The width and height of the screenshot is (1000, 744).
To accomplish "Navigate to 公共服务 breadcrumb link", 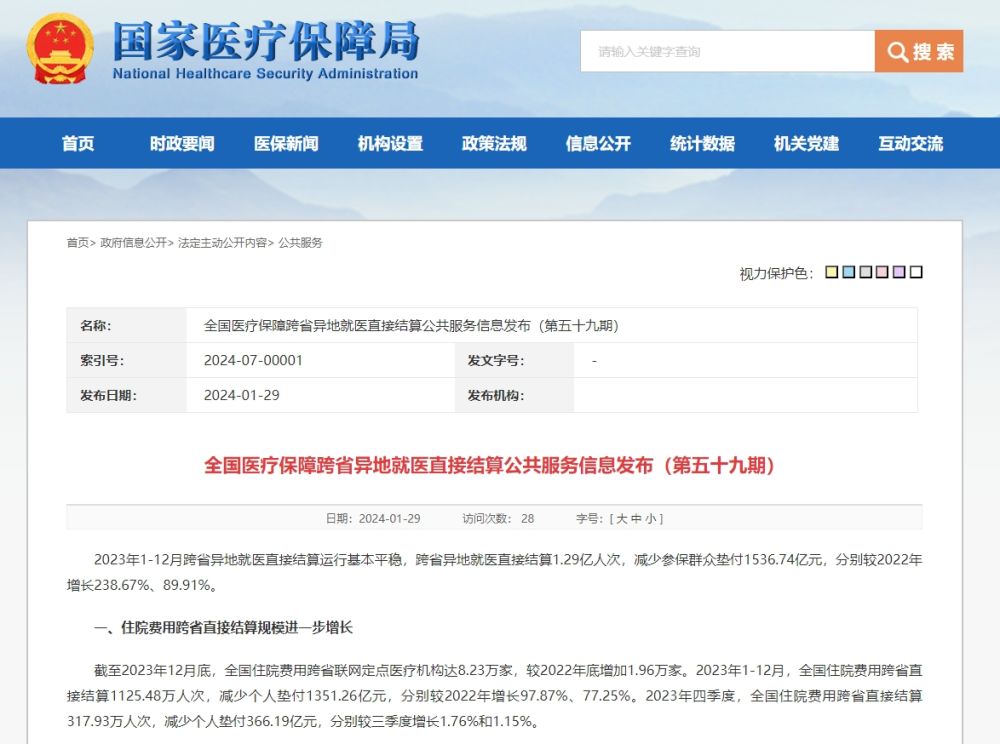I will [x=301, y=243].
